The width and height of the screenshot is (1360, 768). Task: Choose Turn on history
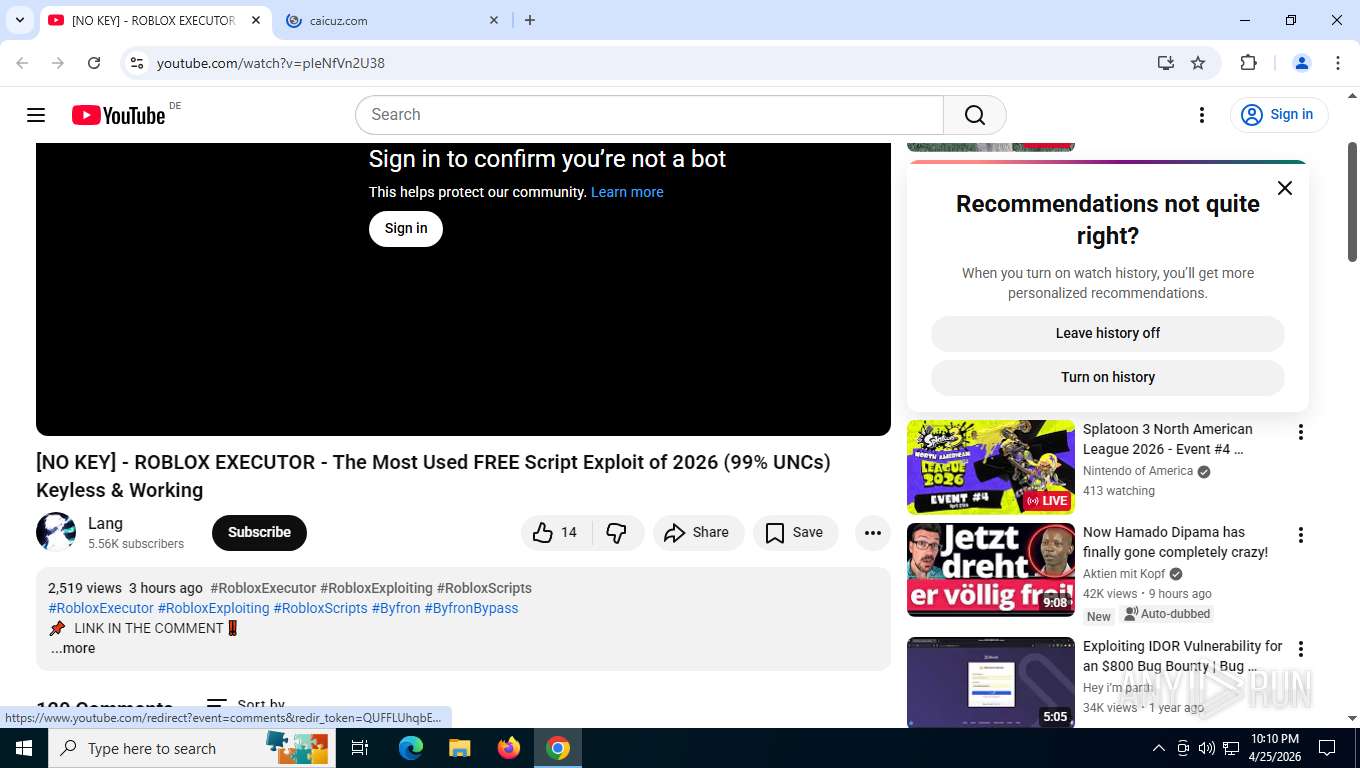[1108, 378]
